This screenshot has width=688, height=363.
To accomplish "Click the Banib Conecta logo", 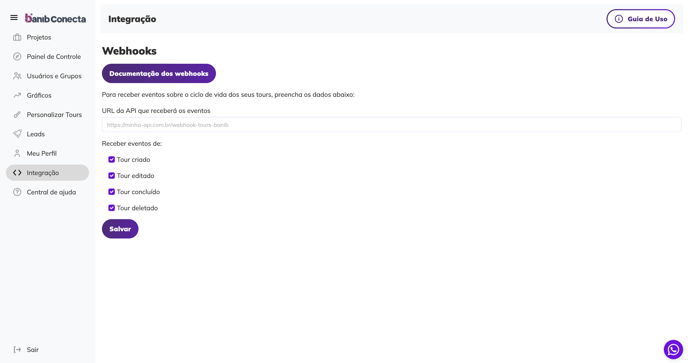I will coord(55,18).
